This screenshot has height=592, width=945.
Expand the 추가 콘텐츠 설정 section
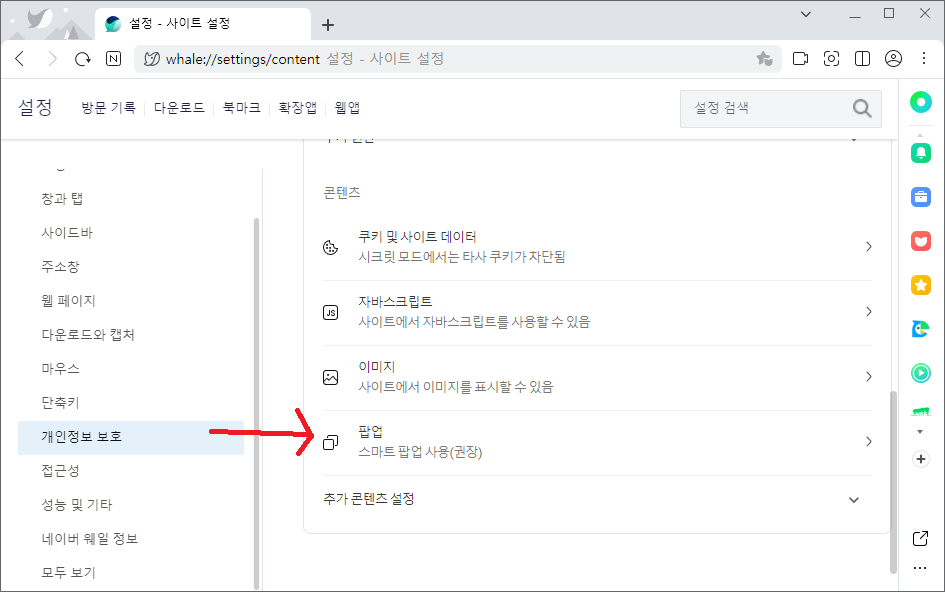click(x=854, y=499)
